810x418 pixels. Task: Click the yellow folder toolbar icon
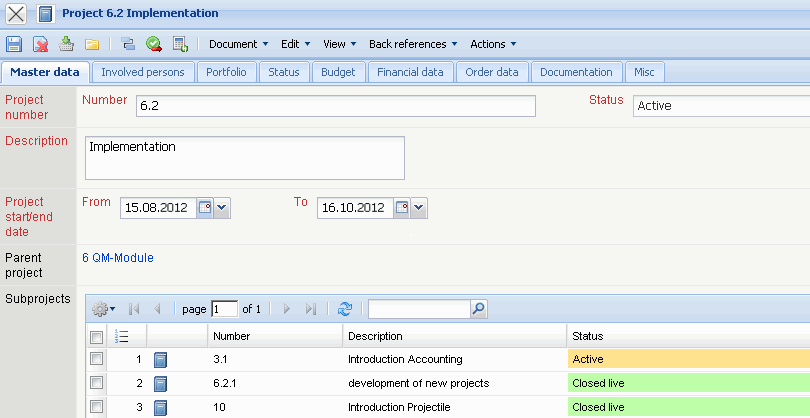[92, 44]
